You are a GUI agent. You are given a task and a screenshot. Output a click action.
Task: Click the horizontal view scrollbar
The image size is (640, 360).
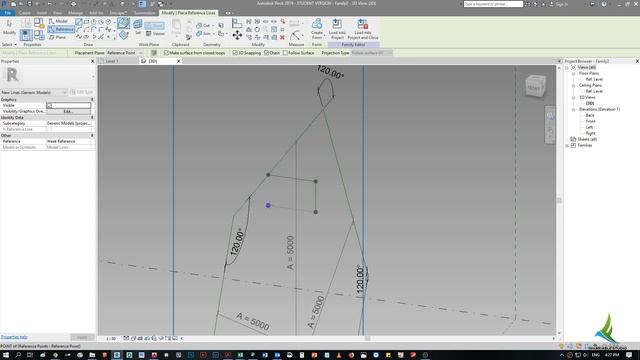pos(367,338)
